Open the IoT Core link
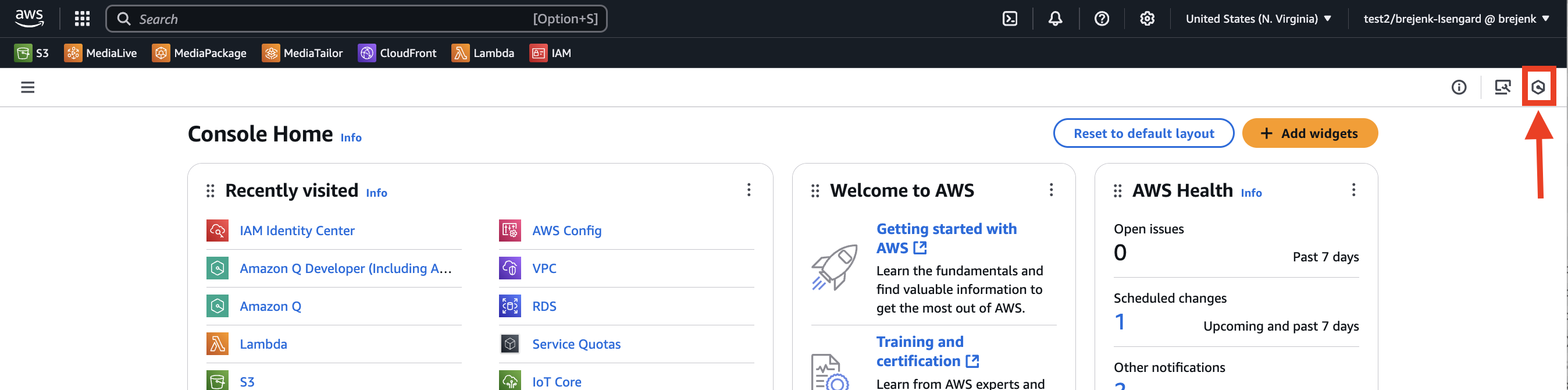1568x390 pixels. (x=557, y=381)
